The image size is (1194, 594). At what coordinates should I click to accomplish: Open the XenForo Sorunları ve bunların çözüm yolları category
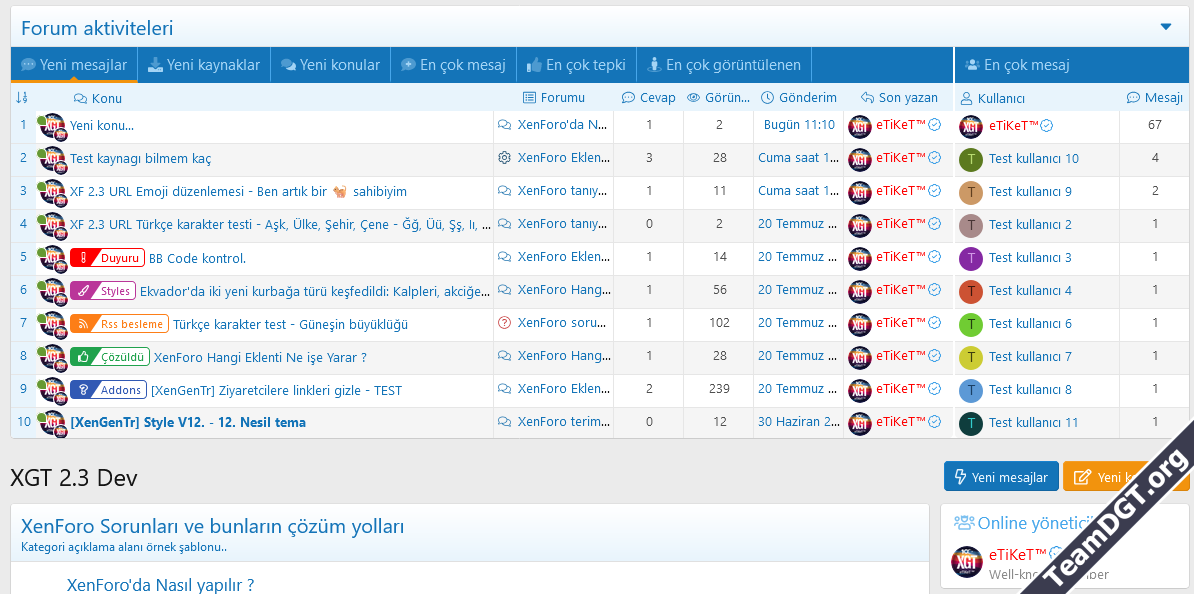(x=212, y=526)
